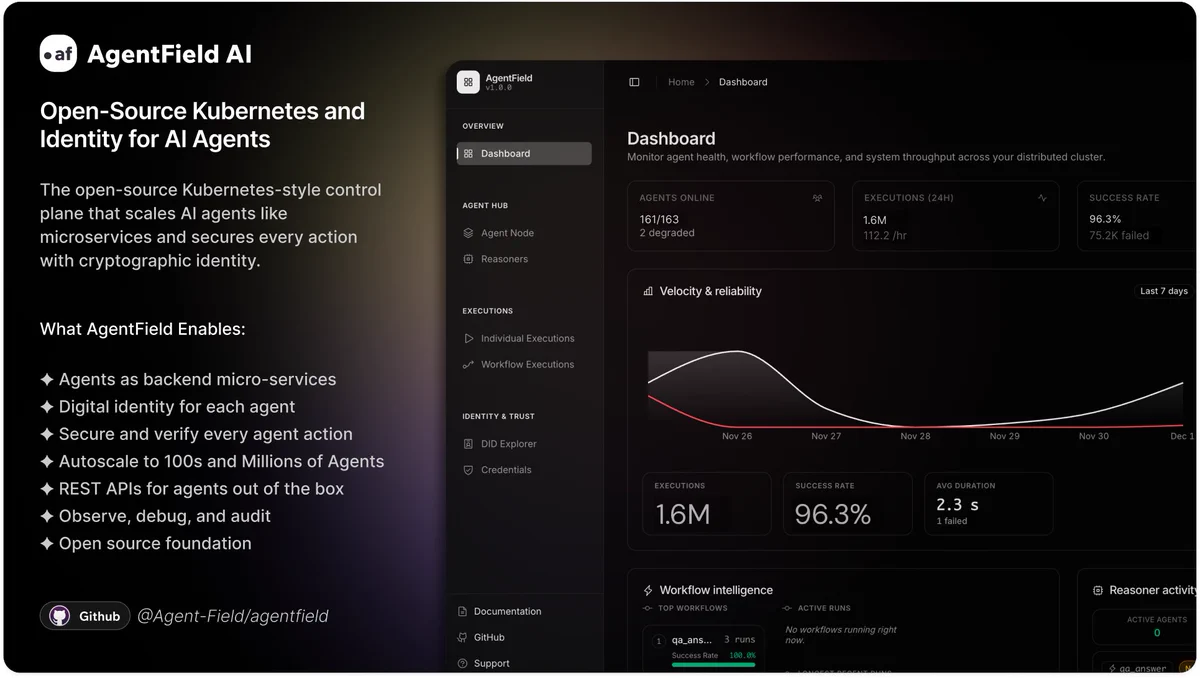The image size is (1200, 678).
Task: Toggle the sidebar panel collapse icon
Action: pyautogui.click(x=634, y=82)
